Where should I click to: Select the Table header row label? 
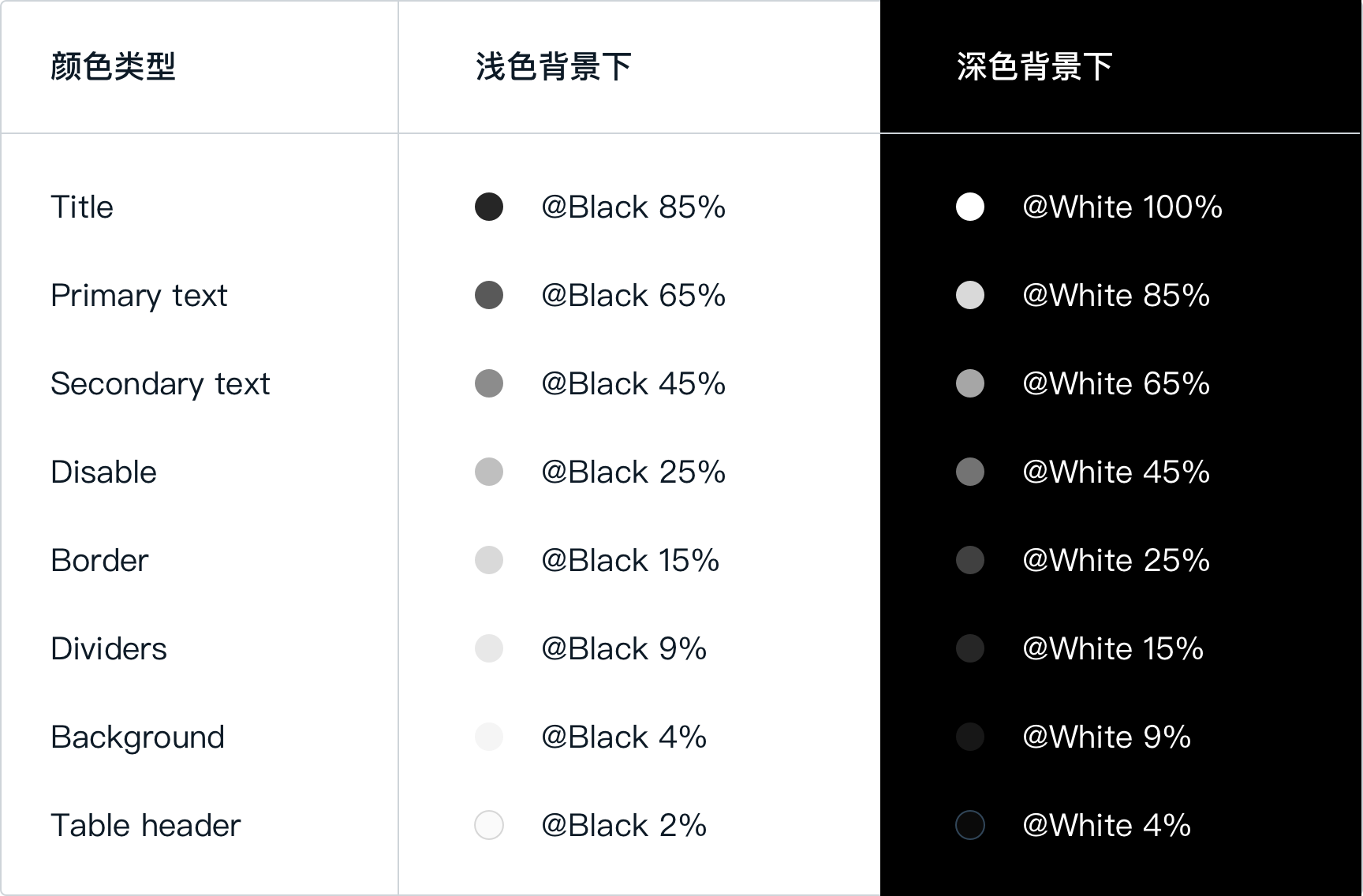[146, 825]
